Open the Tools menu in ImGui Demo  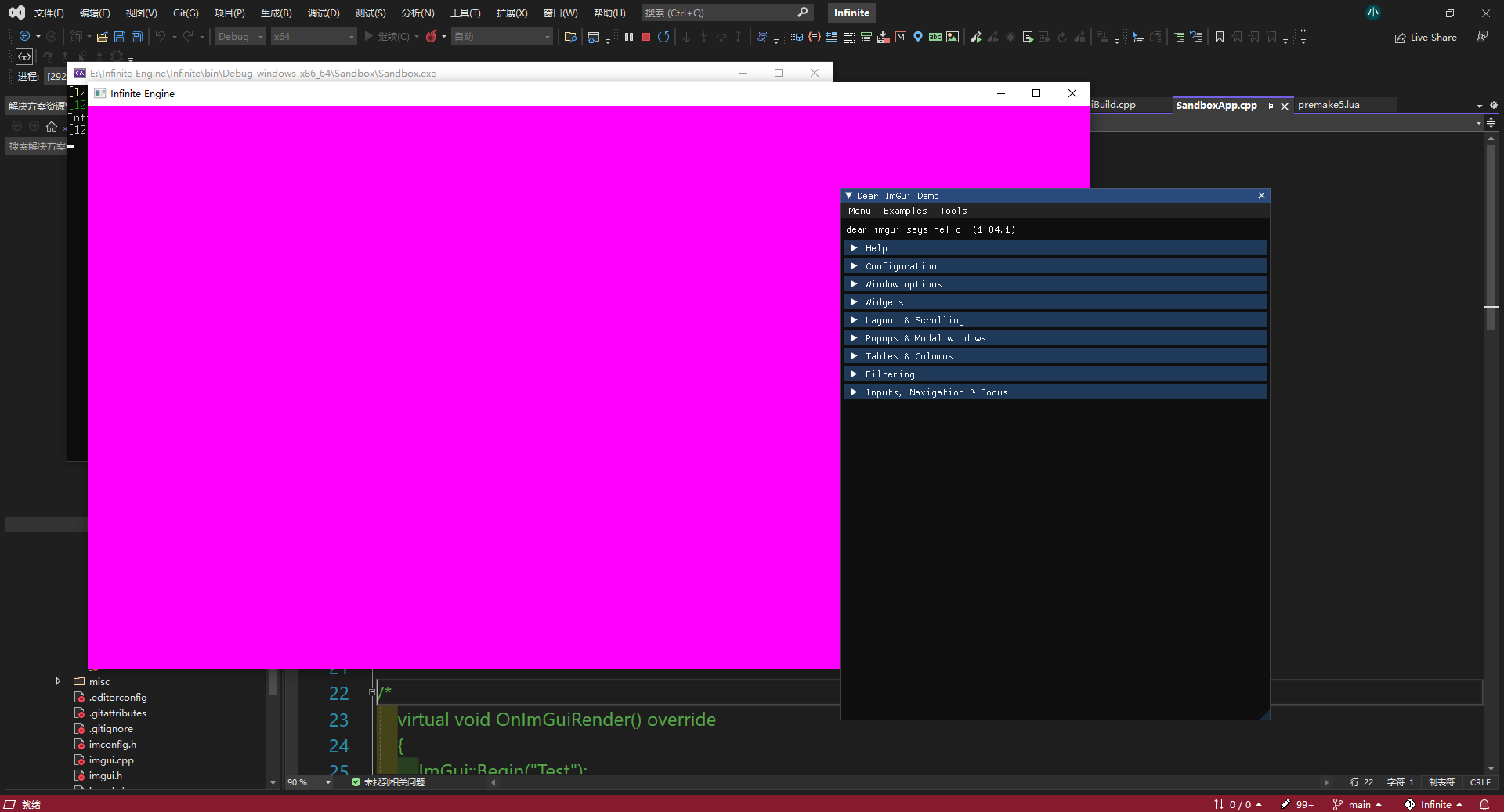[x=953, y=211]
